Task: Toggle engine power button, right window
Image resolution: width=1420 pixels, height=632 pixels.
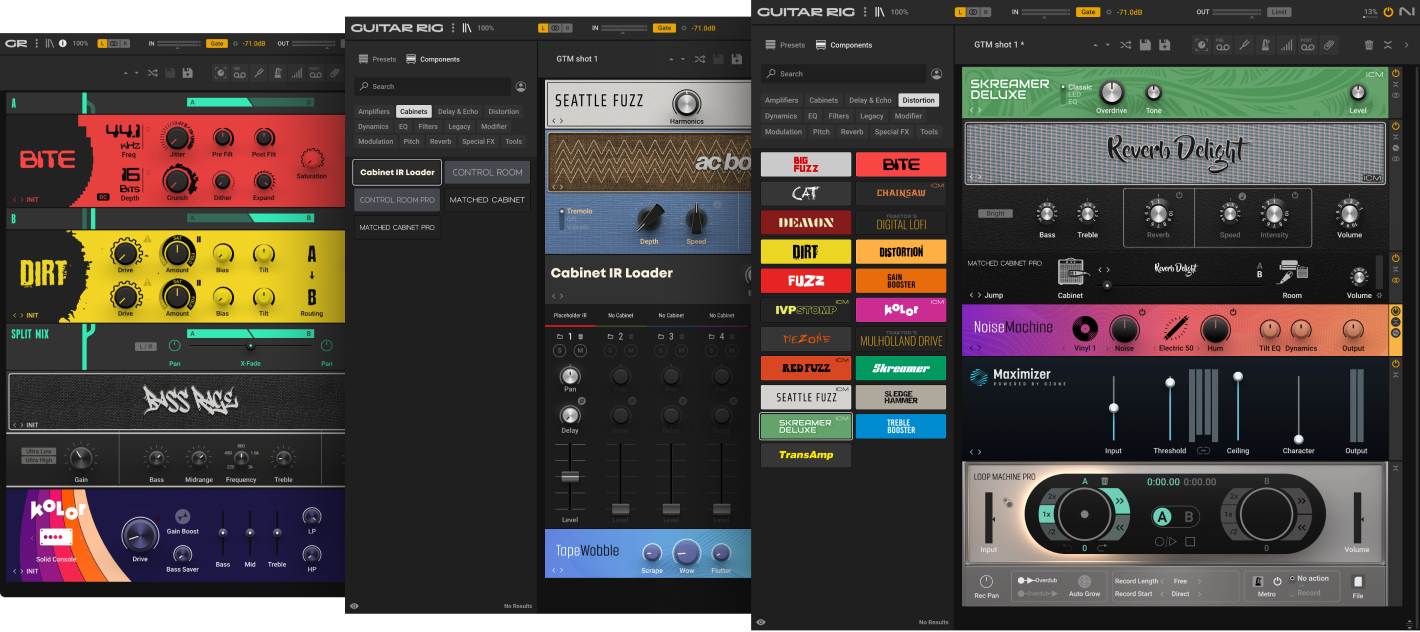Action: point(1388,12)
